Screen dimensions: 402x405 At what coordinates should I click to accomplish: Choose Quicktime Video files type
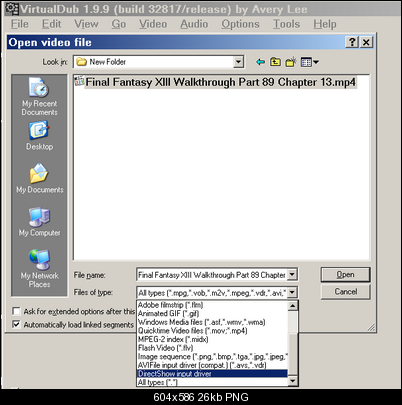212,331
